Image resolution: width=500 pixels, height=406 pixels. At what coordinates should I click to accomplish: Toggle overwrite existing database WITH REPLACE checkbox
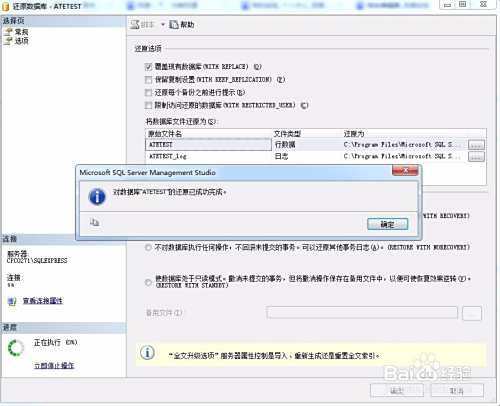coord(148,67)
